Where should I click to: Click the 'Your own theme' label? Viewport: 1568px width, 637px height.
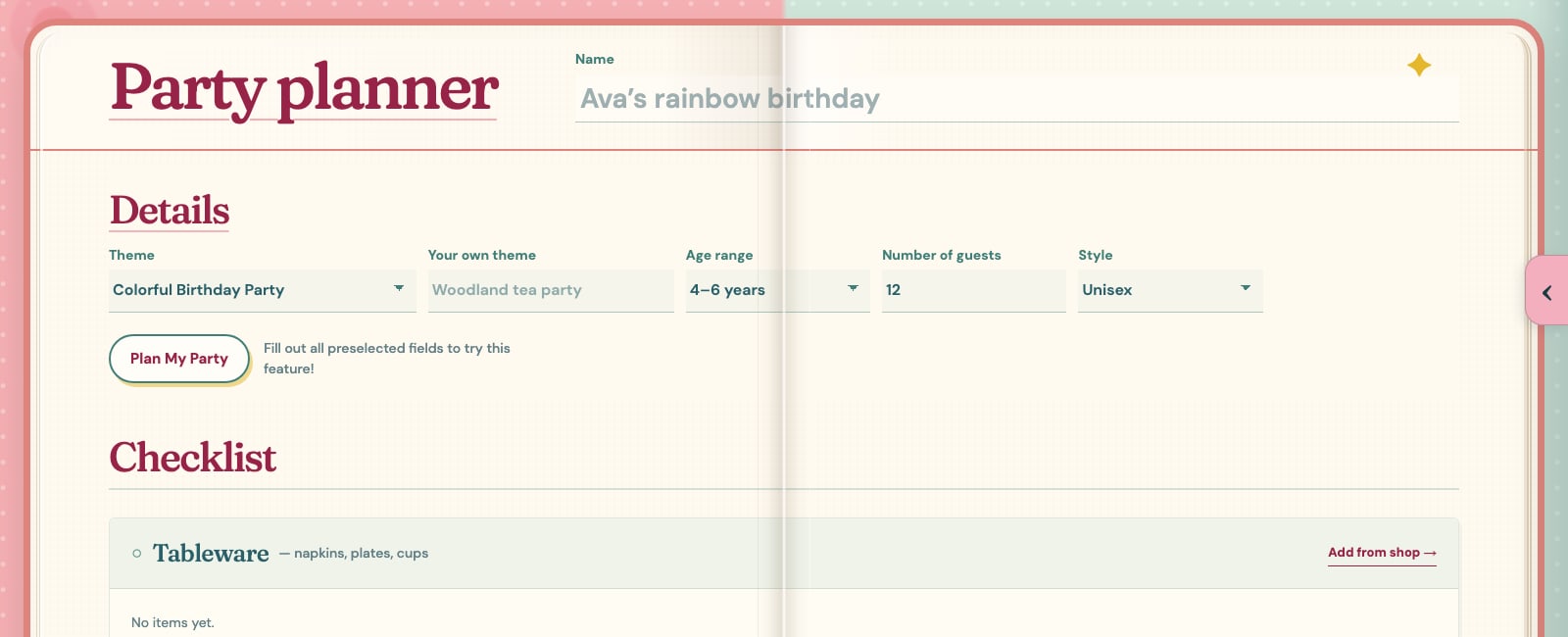point(482,255)
